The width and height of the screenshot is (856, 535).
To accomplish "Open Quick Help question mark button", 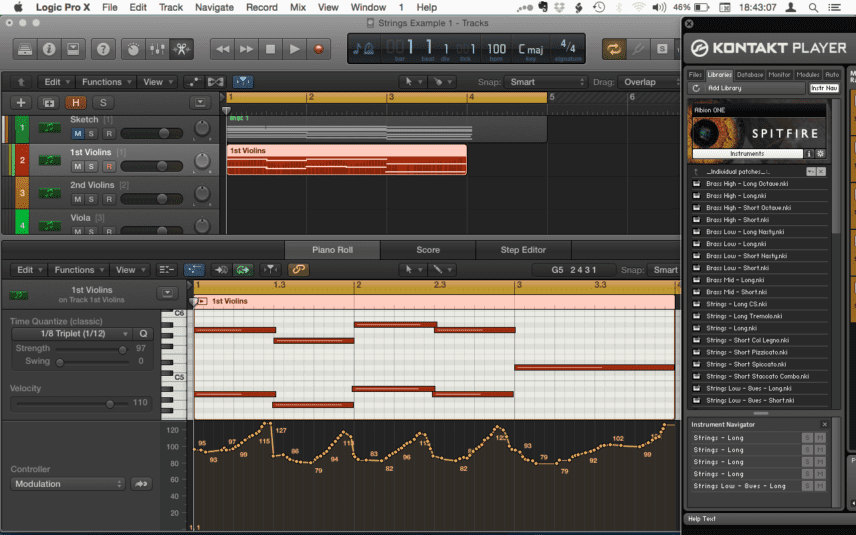I will point(103,49).
